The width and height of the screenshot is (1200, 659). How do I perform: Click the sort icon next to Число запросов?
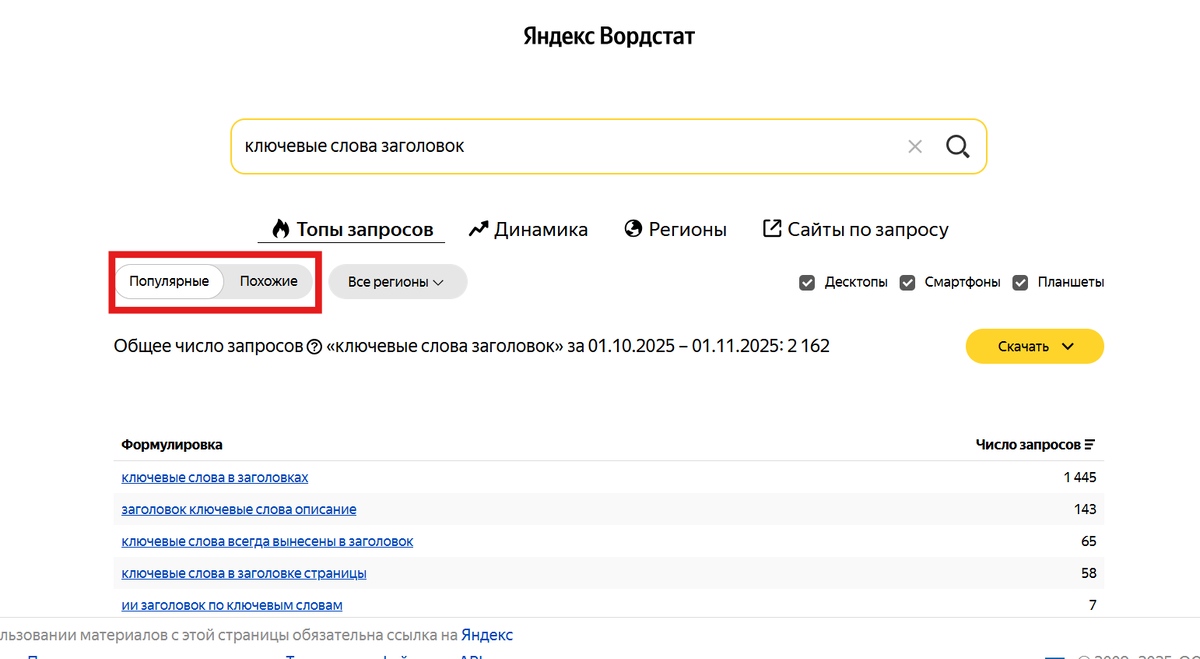[x=1092, y=443]
